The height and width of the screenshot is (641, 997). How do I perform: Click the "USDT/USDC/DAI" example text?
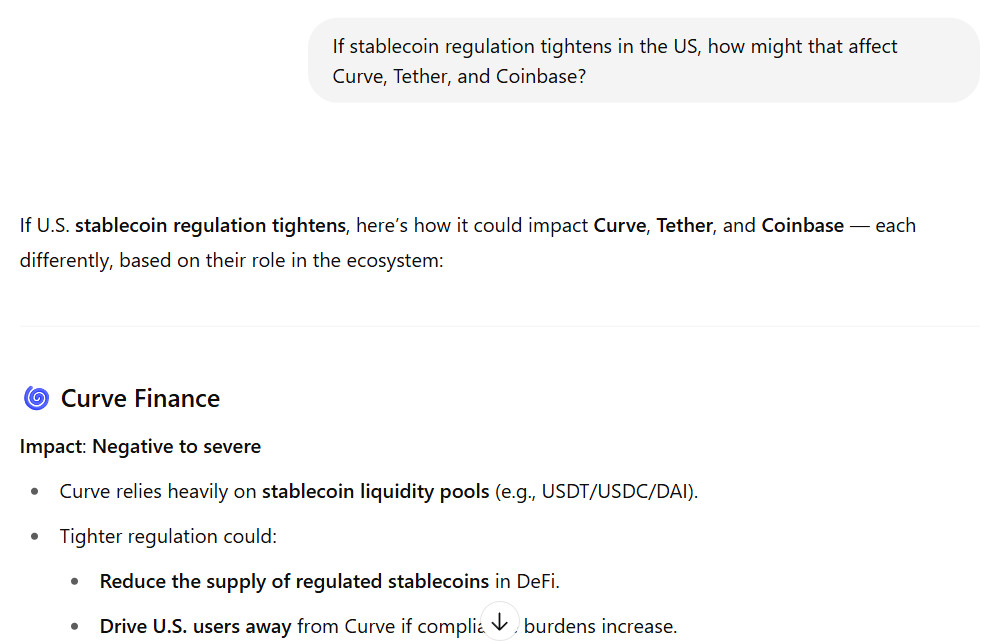pyautogui.click(x=615, y=492)
